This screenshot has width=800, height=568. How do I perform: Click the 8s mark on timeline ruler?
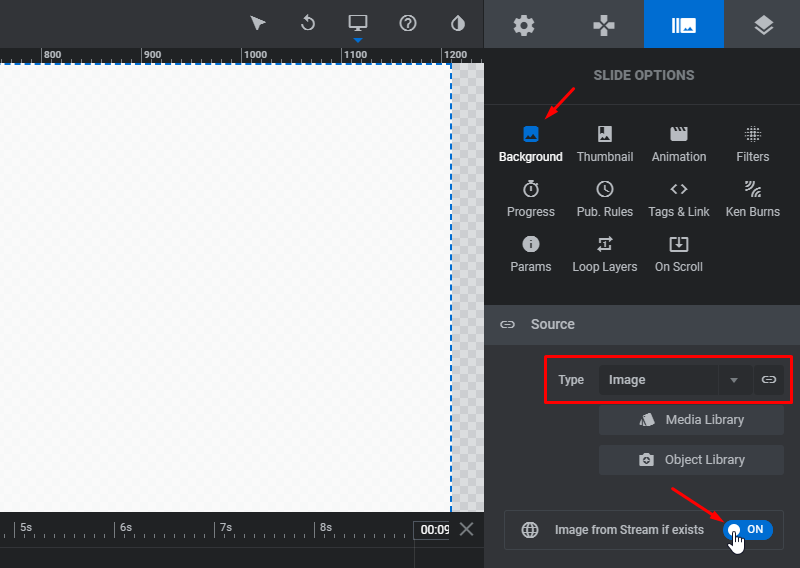[326, 528]
